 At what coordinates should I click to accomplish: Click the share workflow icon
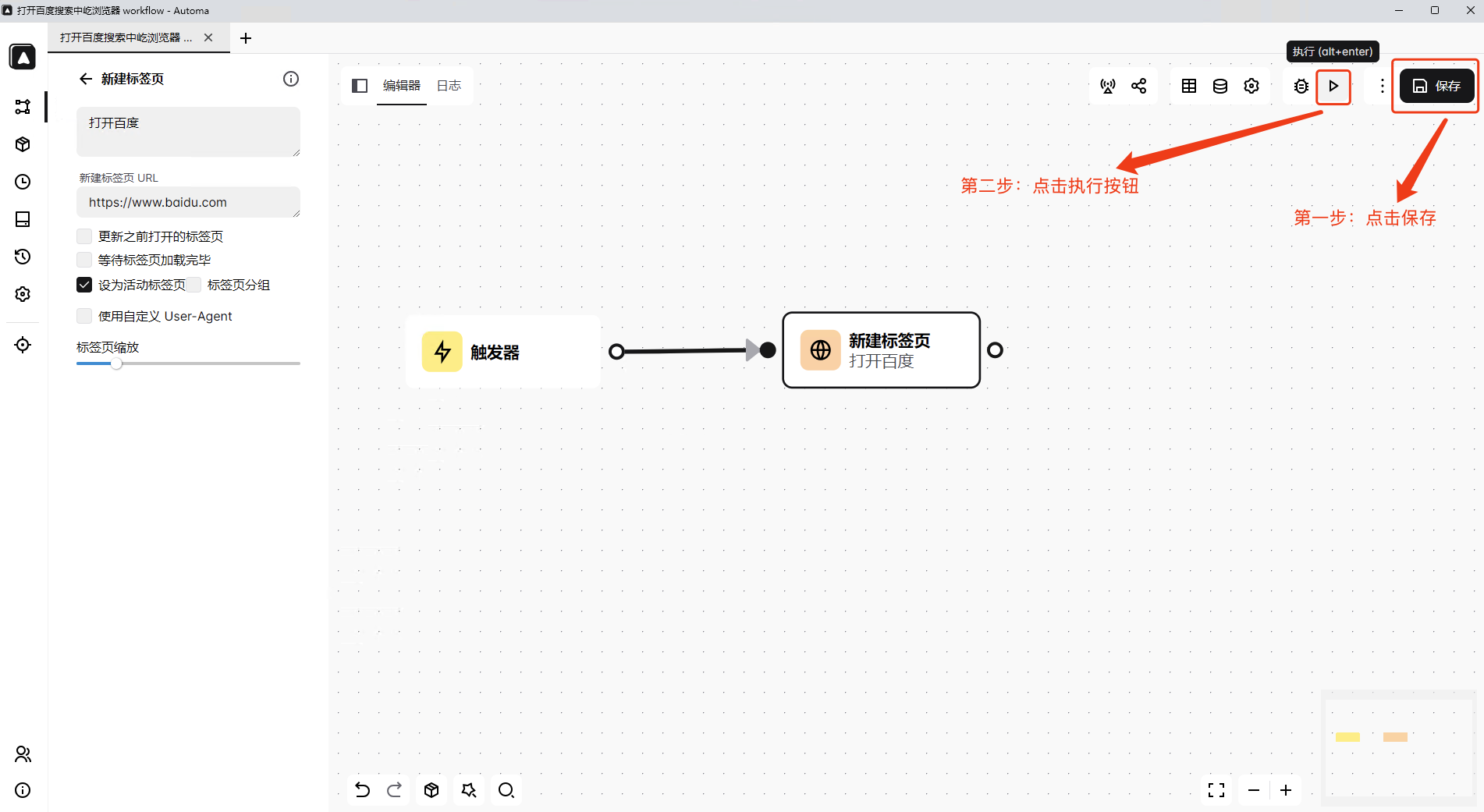tap(1139, 86)
